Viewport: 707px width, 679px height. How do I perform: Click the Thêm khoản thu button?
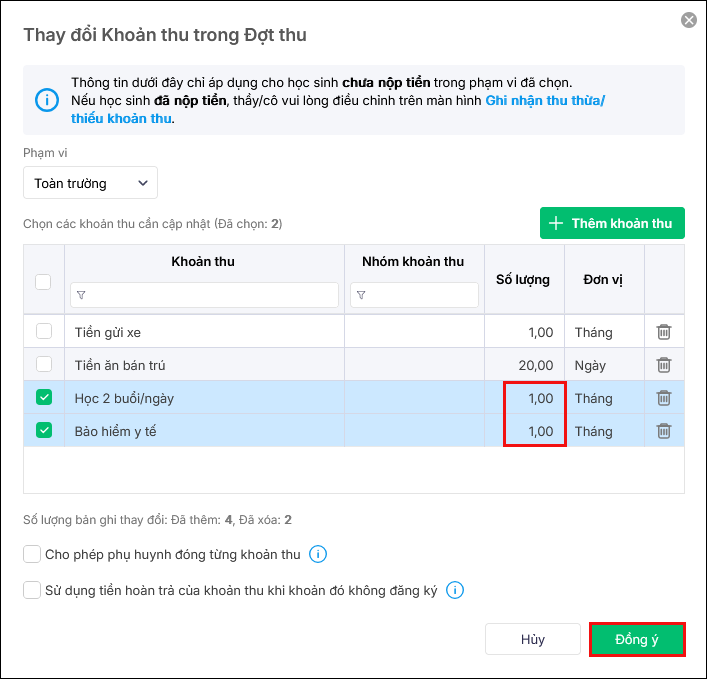[612, 223]
